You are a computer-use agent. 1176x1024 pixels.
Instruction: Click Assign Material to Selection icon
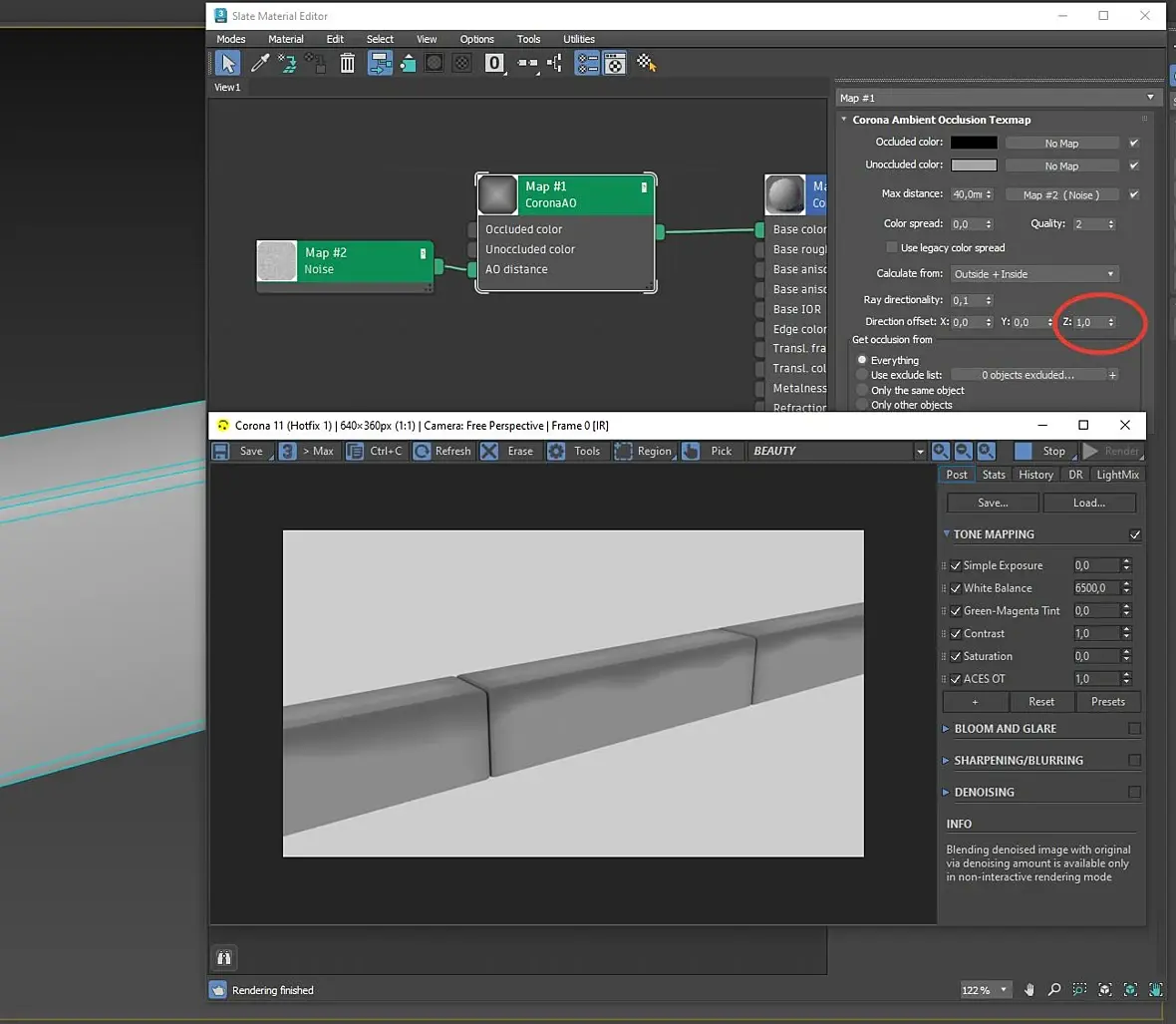tap(316, 64)
